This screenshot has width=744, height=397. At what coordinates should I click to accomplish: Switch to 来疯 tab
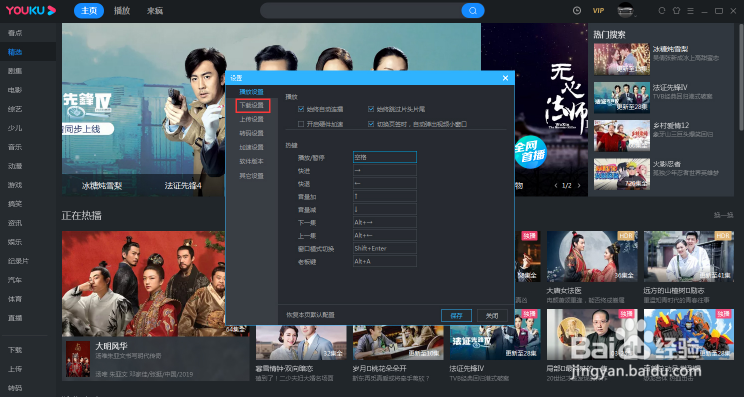point(155,10)
